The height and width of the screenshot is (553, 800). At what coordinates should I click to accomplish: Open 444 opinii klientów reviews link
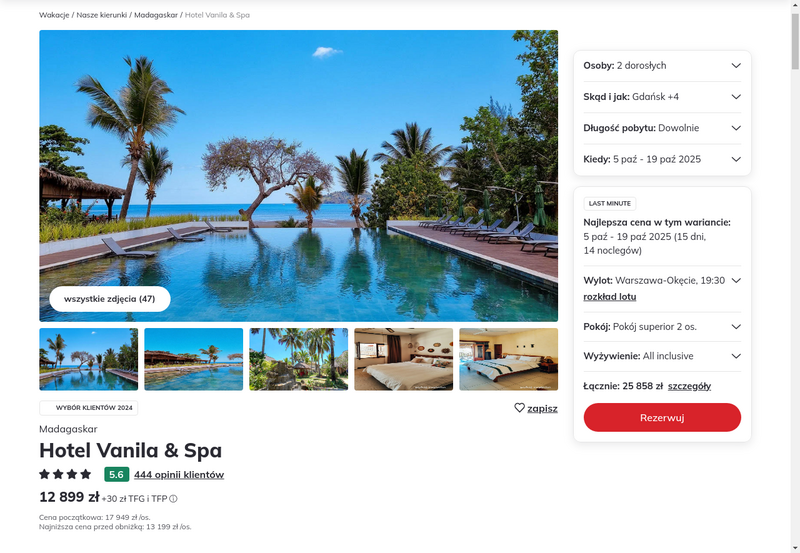pos(179,475)
